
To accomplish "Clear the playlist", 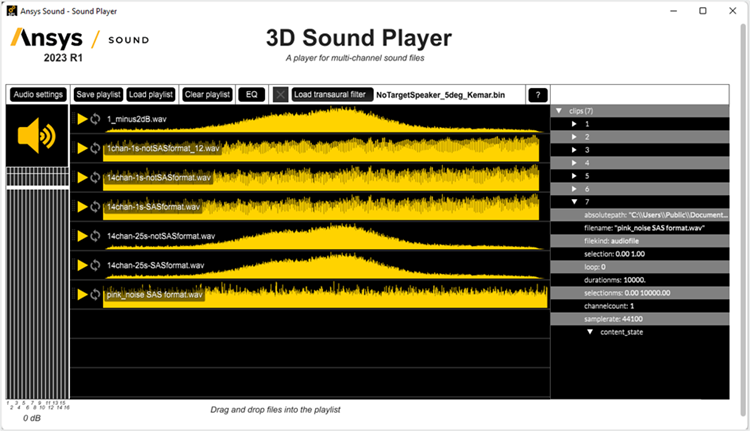I will click(x=208, y=95).
